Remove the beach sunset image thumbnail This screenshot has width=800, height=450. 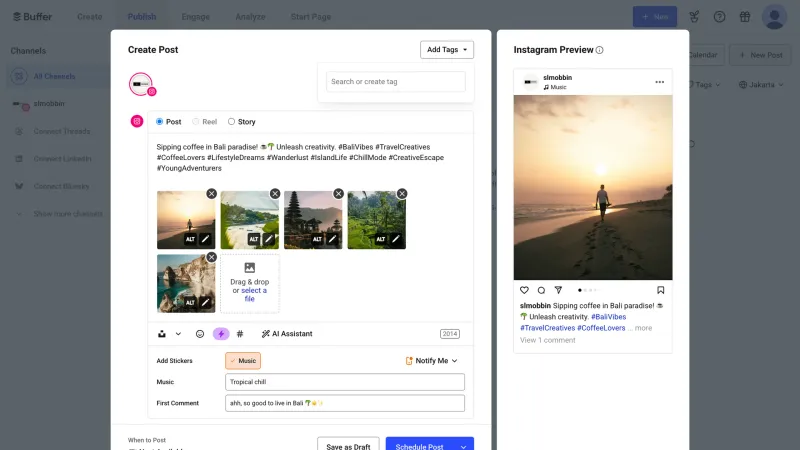pos(211,194)
